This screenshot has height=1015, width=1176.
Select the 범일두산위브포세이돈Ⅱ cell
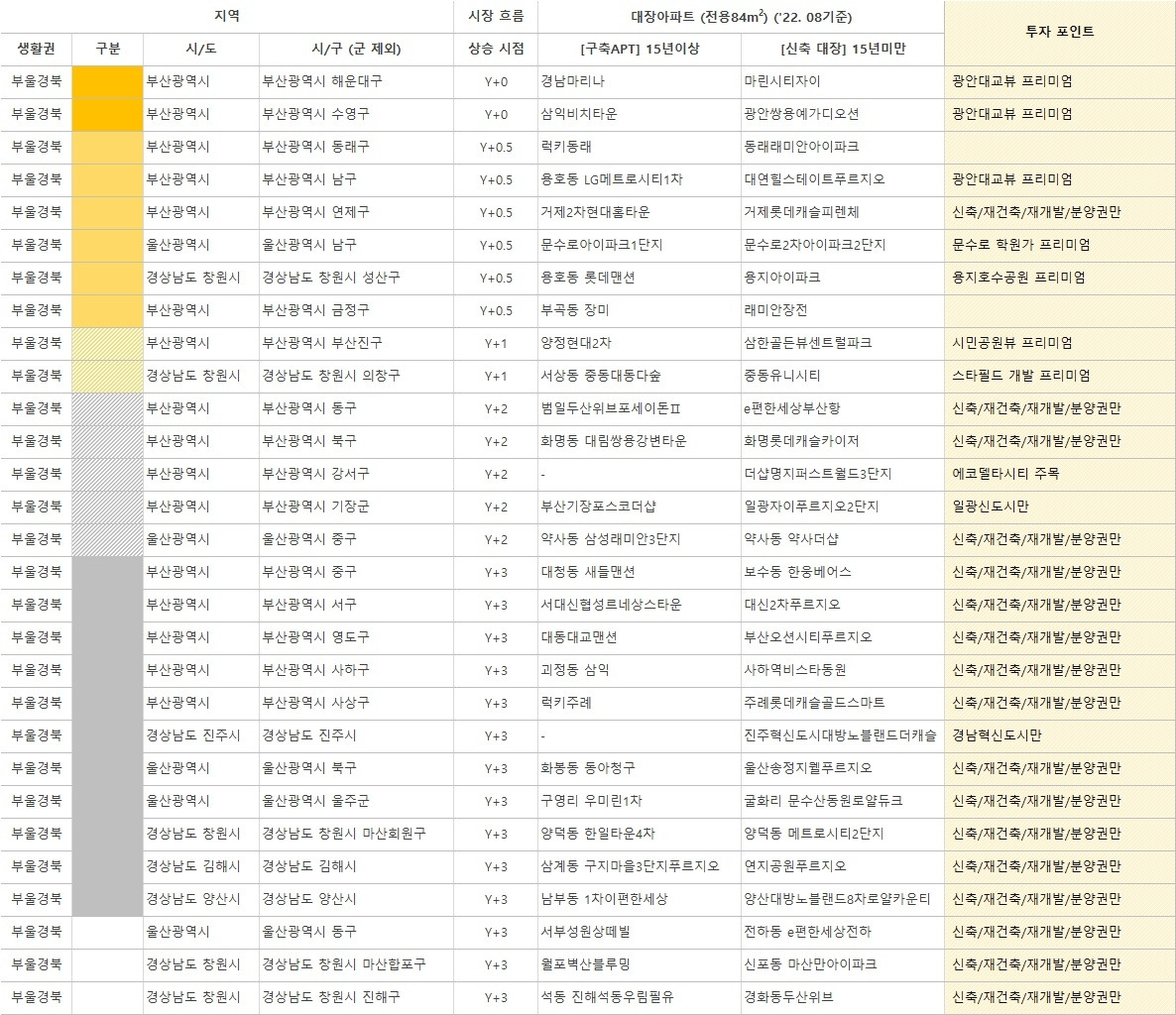tap(639, 408)
